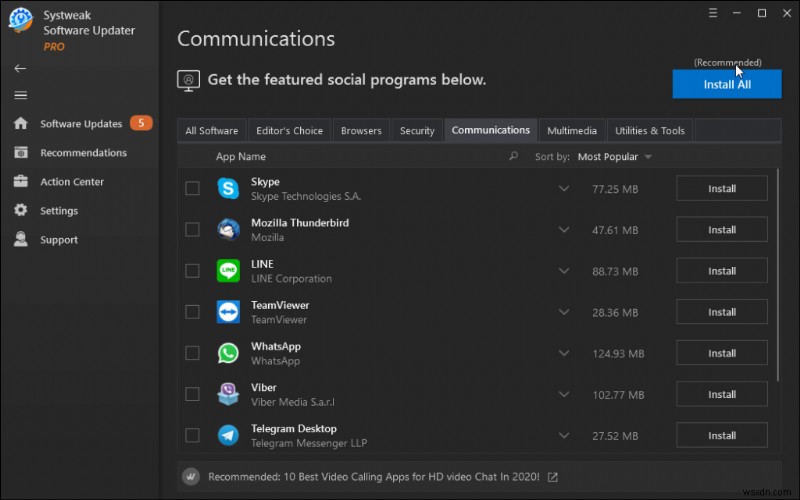Click the Skype app icon
The height and width of the screenshot is (500, 800).
point(228,189)
